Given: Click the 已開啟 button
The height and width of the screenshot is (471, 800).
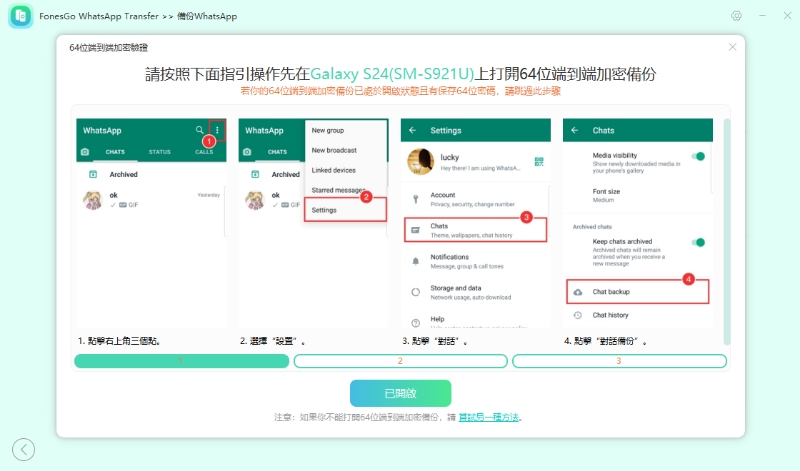Looking at the screenshot, I should (400, 393).
